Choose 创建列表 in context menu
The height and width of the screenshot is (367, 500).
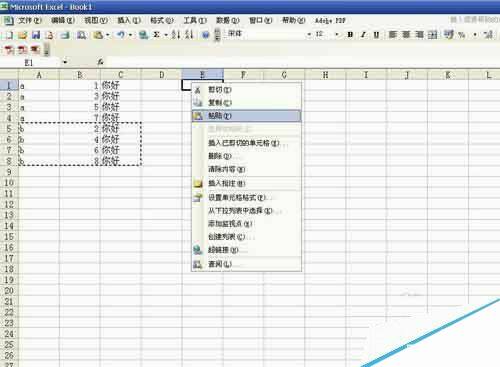pos(247,237)
